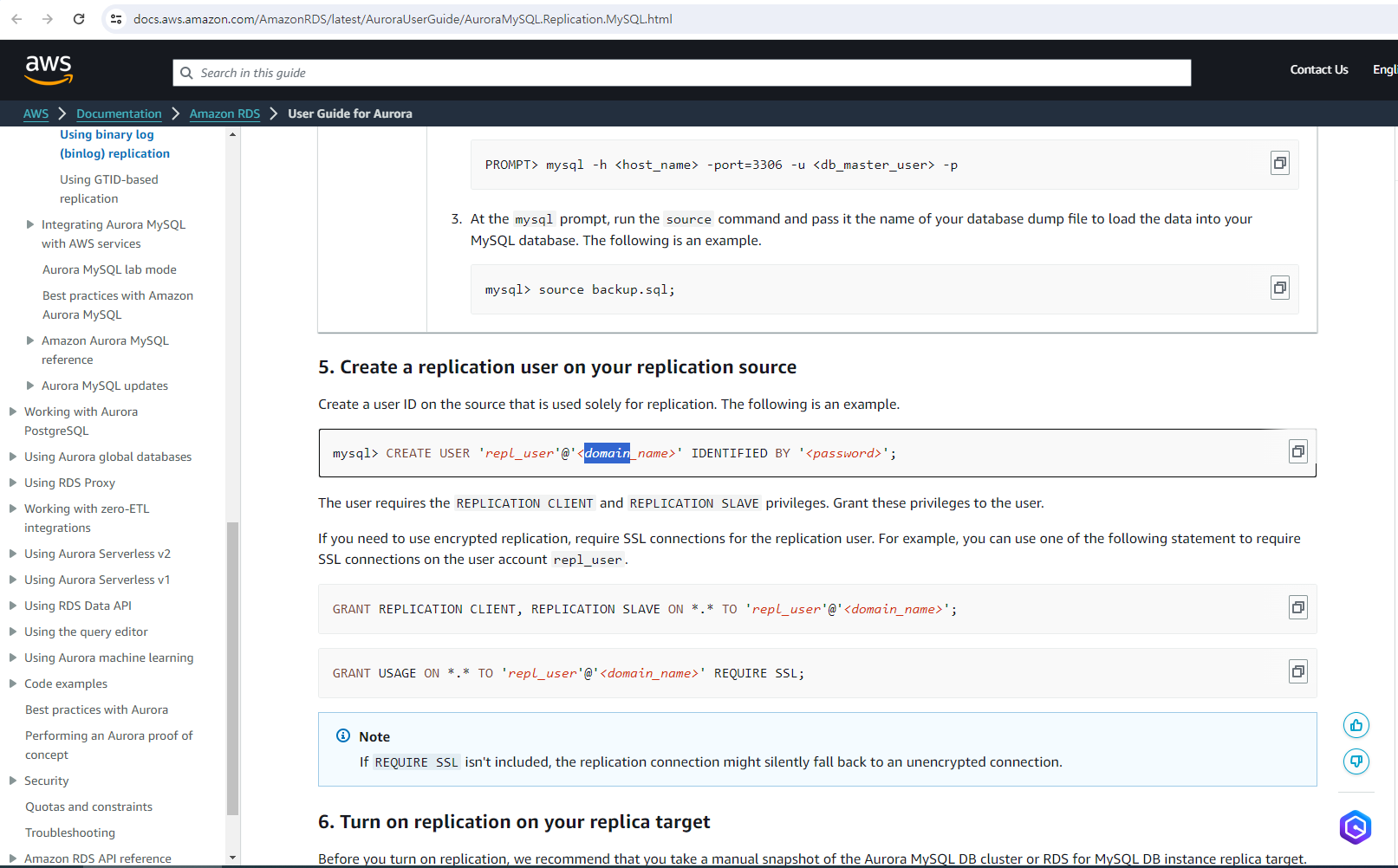Expand Working with zero-ETL integrations
The height and width of the screenshot is (868, 1398).
(x=13, y=508)
